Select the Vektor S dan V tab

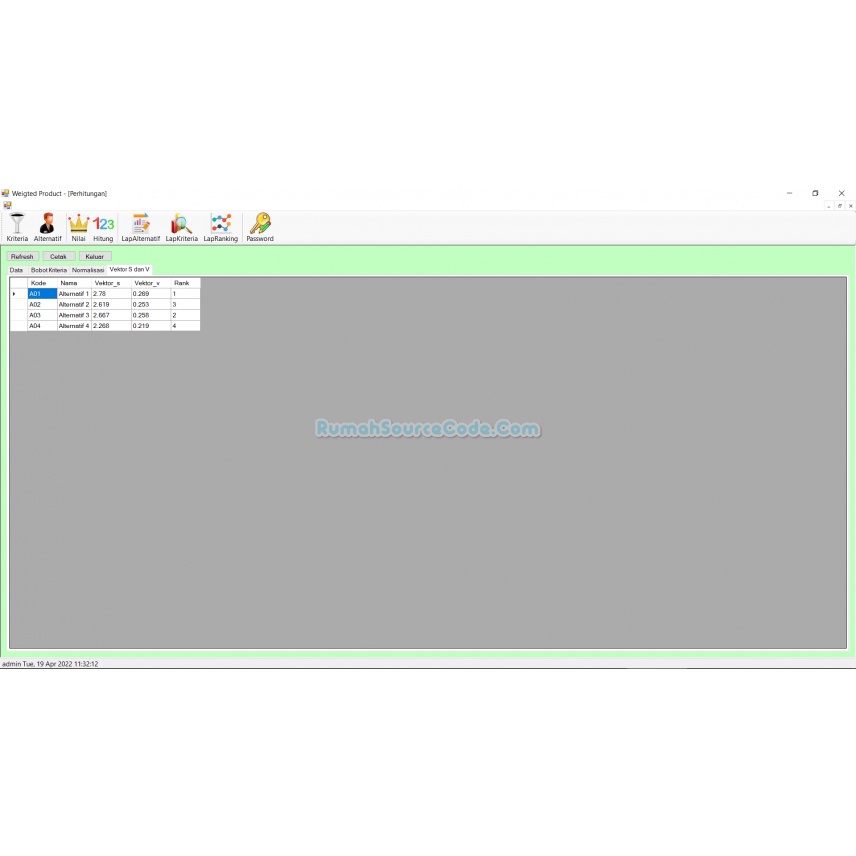(x=129, y=270)
